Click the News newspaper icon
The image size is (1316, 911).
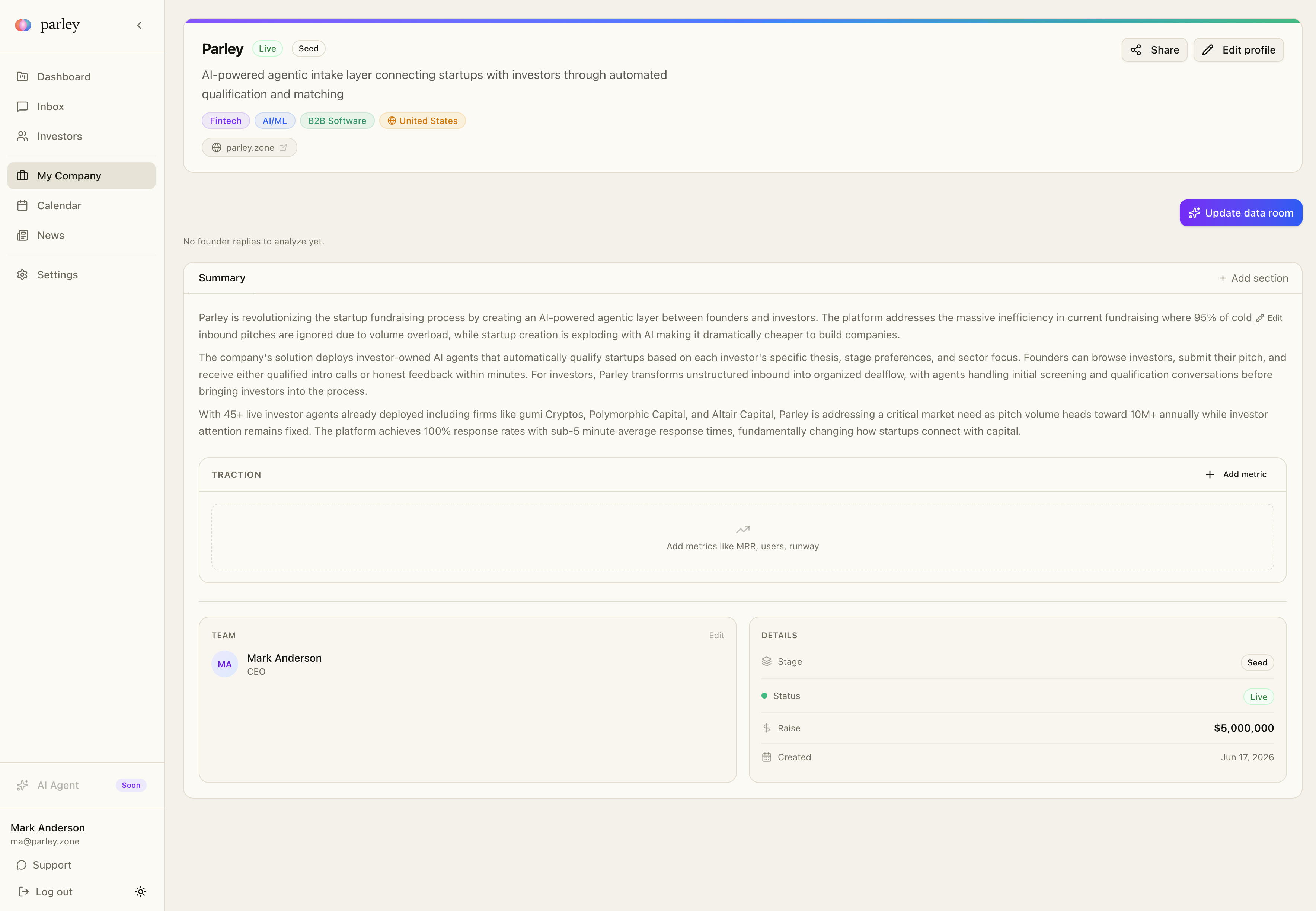(22, 235)
